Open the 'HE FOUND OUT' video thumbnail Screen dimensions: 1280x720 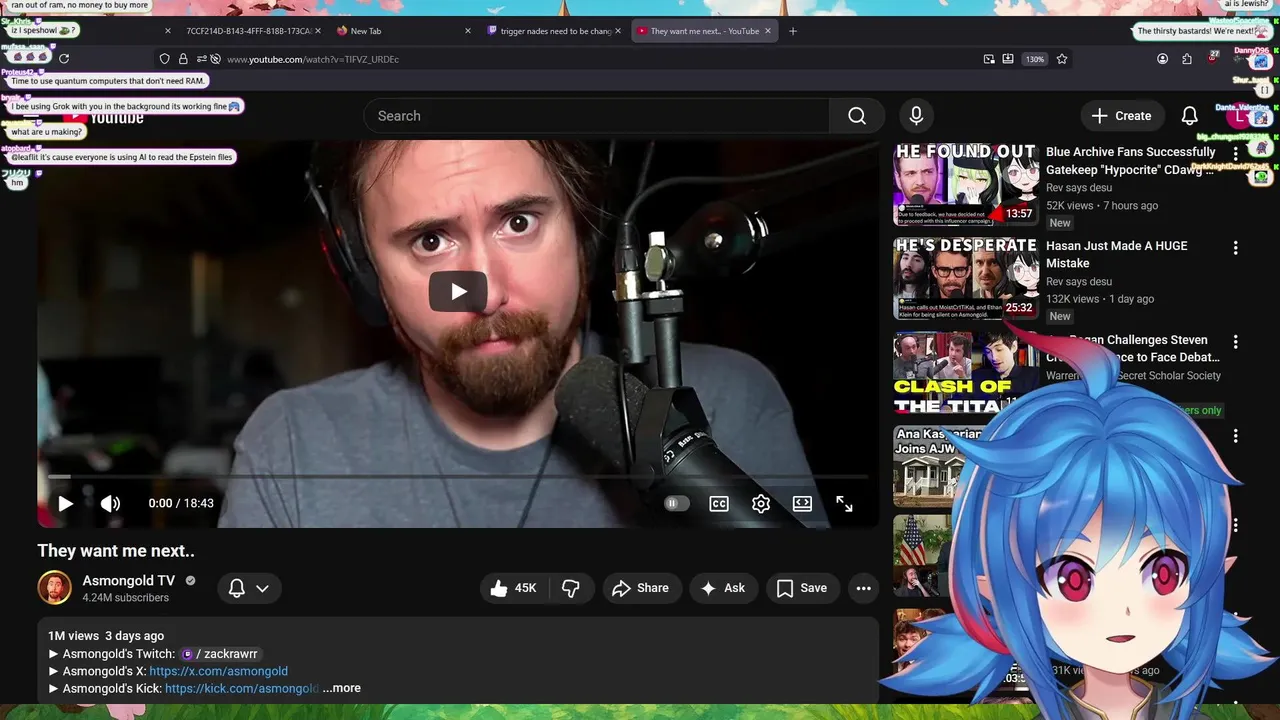point(966,185)
